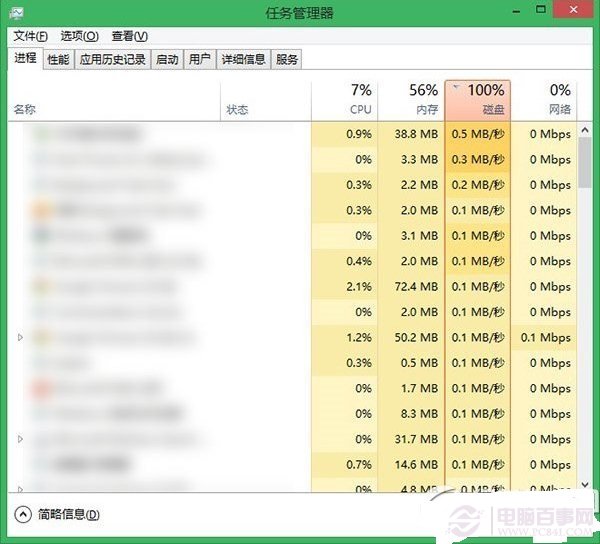Open the 文件 menu
Viewport: 600px width, 544px height.
(30, 36)
